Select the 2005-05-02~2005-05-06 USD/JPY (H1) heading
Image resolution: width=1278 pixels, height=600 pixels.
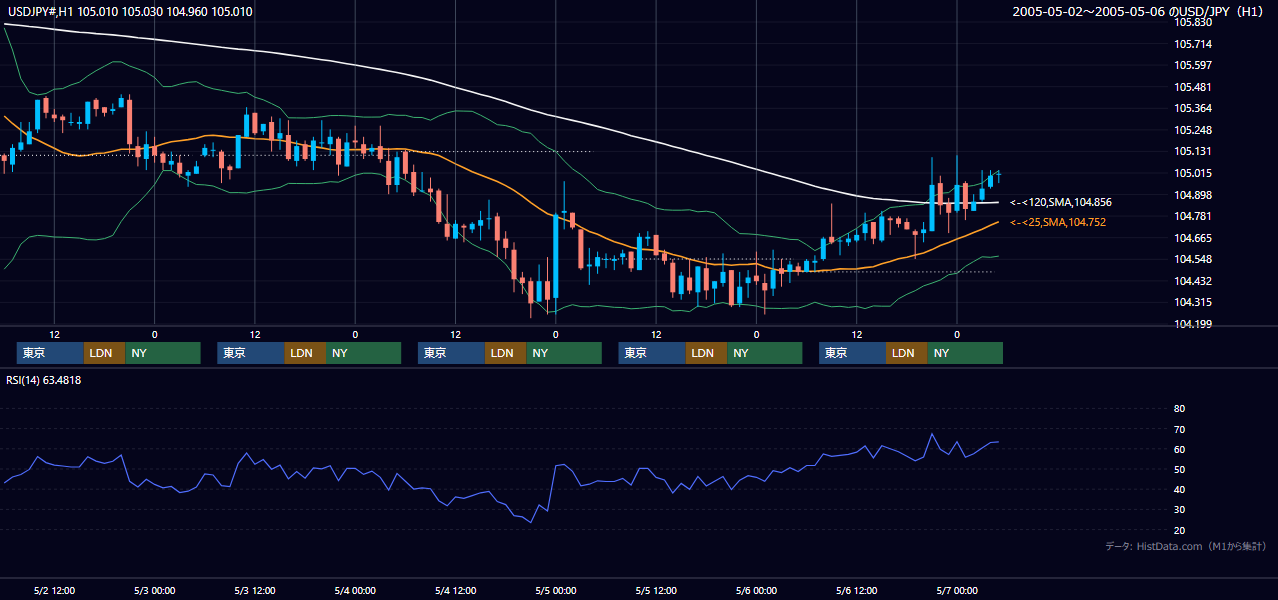coord(1140,11)
